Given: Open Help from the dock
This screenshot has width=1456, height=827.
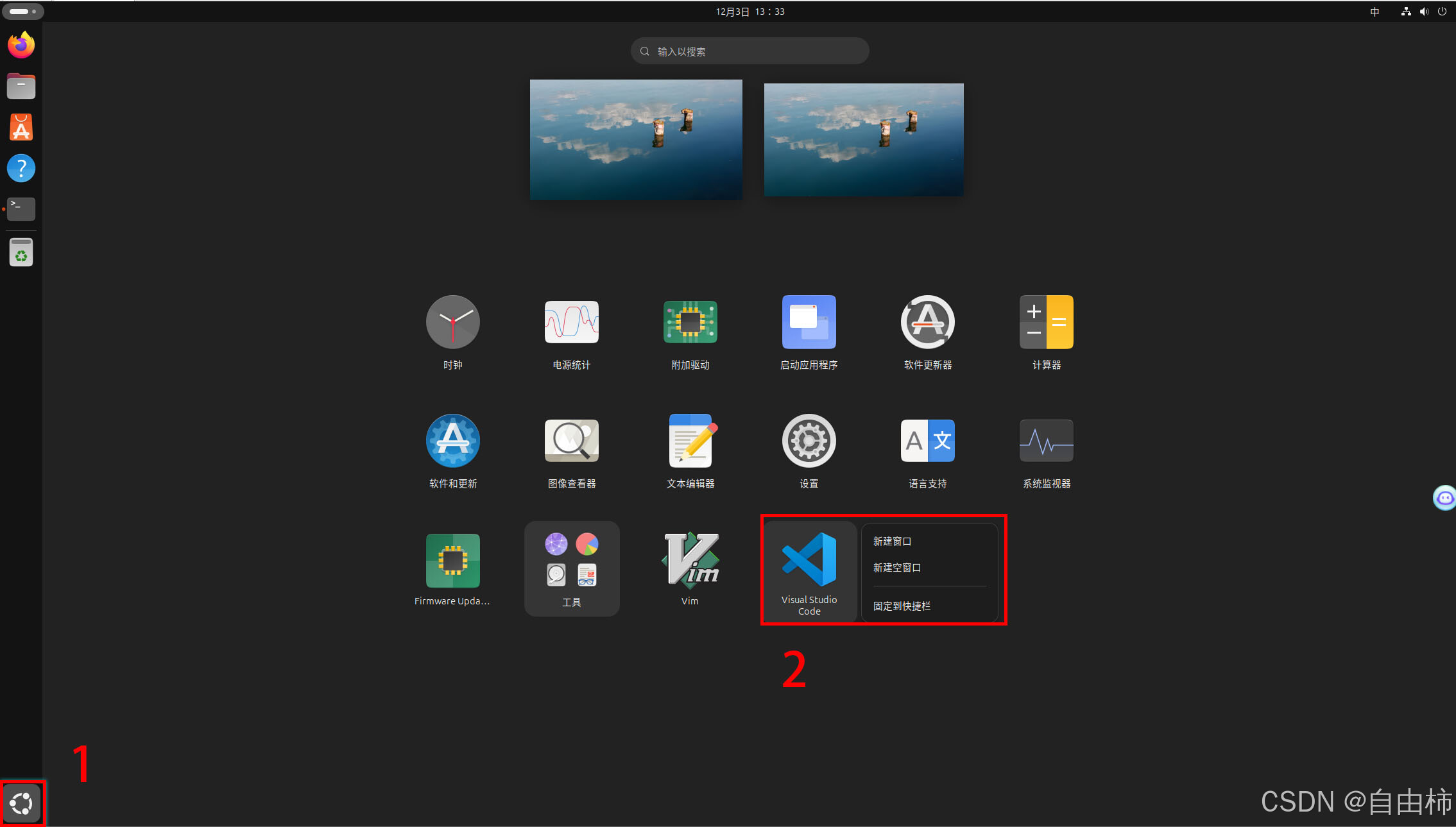Looking at the screenshot, I should [x=21, y=168].
